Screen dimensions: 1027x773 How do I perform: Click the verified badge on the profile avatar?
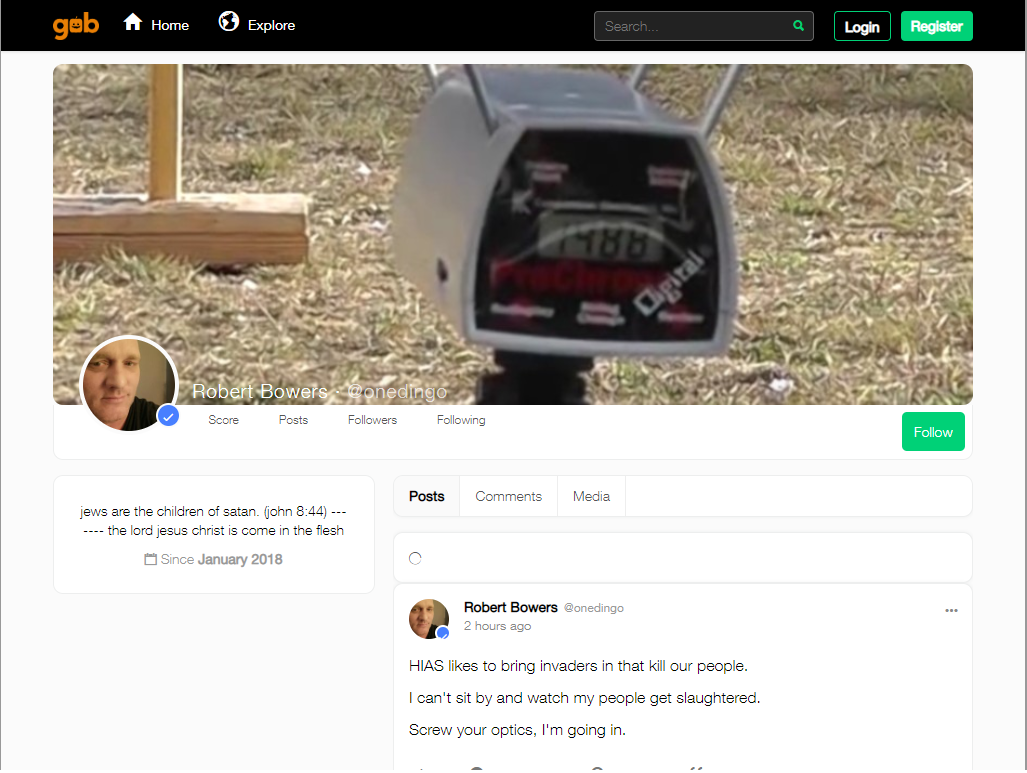coord(168,416)
